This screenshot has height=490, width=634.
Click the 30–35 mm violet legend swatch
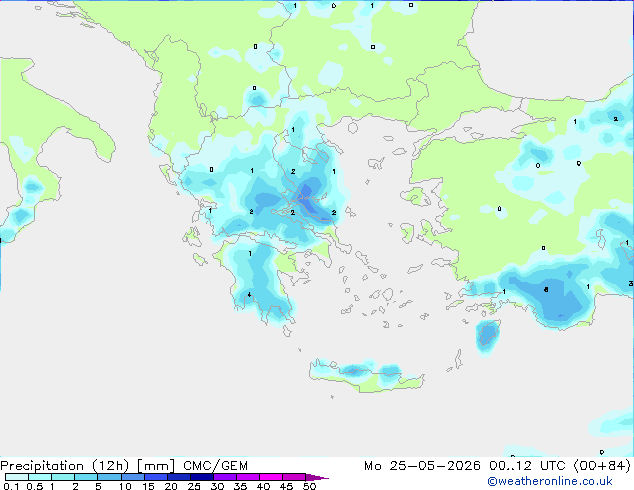[225, 477]
